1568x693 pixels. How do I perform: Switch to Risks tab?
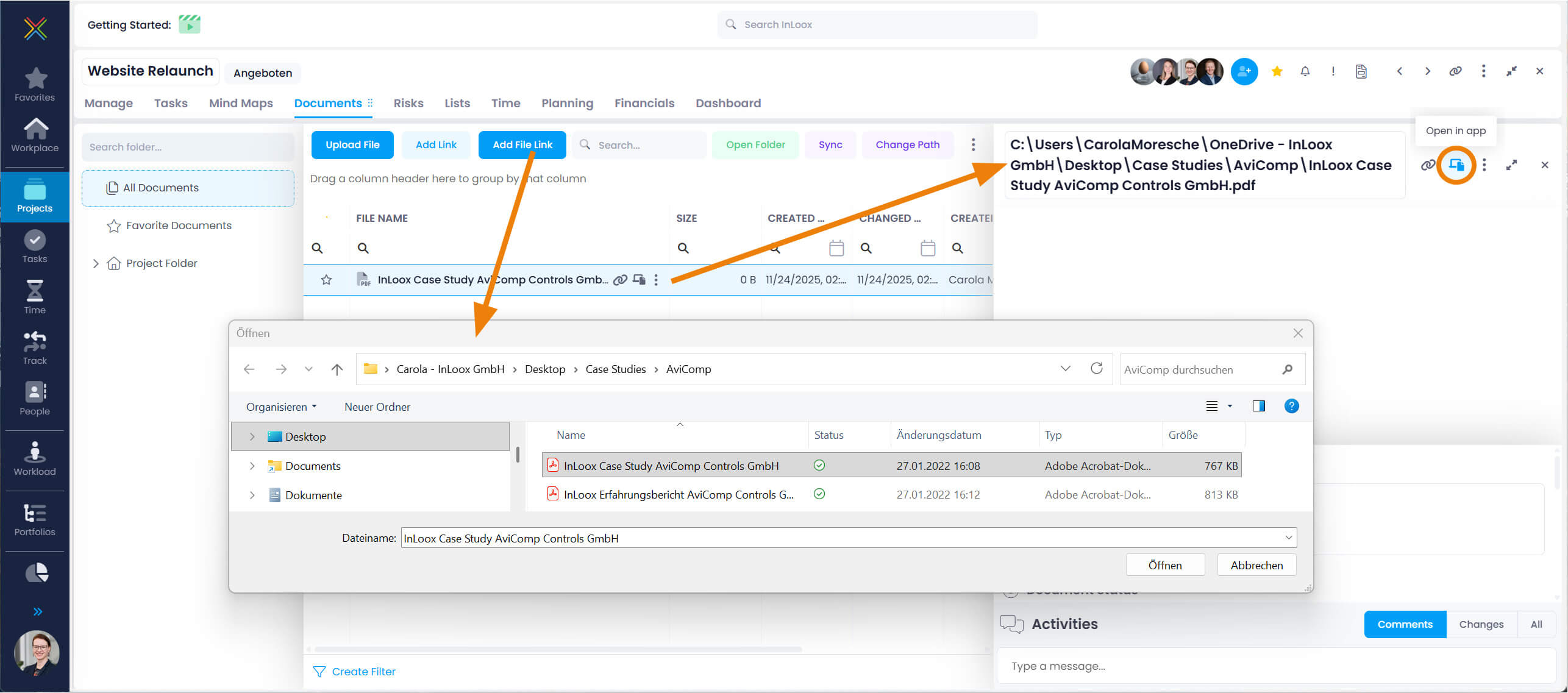tap(408, 103)
